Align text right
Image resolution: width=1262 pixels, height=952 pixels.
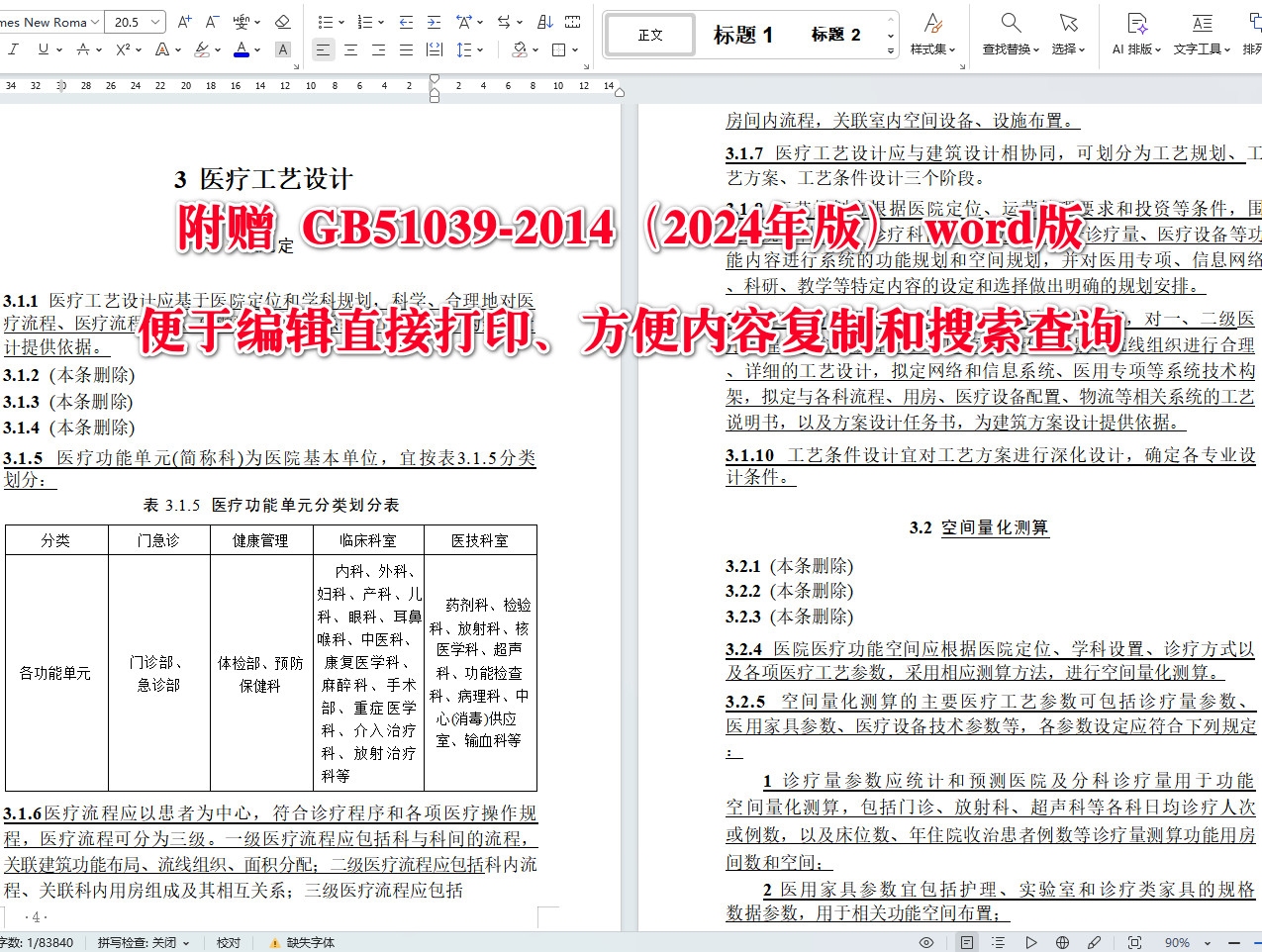(378, 49)
